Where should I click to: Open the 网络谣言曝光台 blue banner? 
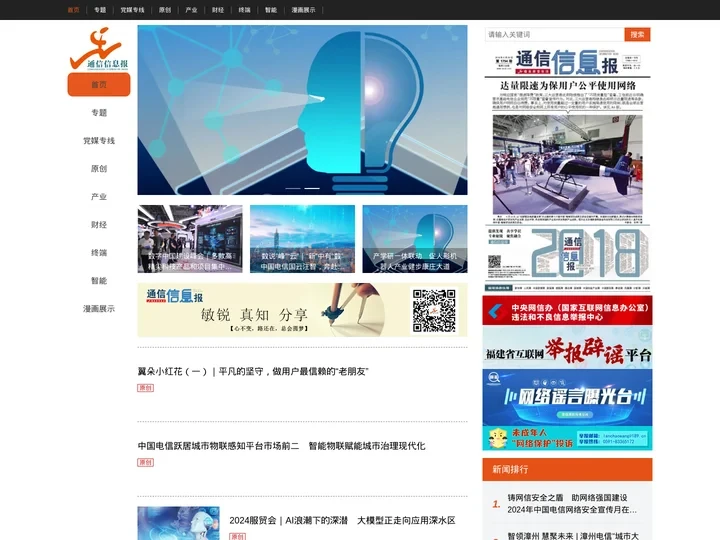click(568, 397)
